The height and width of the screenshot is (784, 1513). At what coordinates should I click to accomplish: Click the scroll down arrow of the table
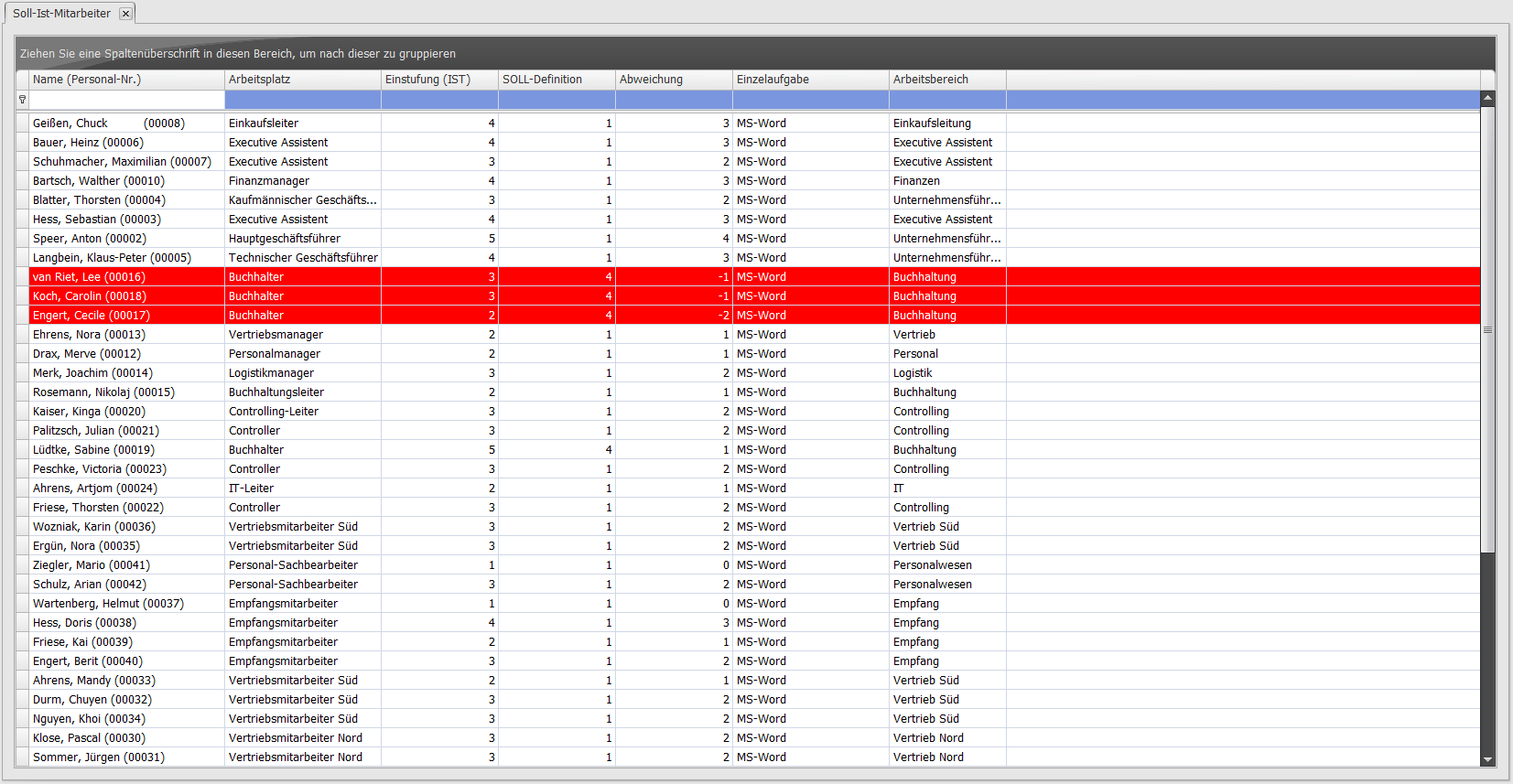coord(1487,759)
